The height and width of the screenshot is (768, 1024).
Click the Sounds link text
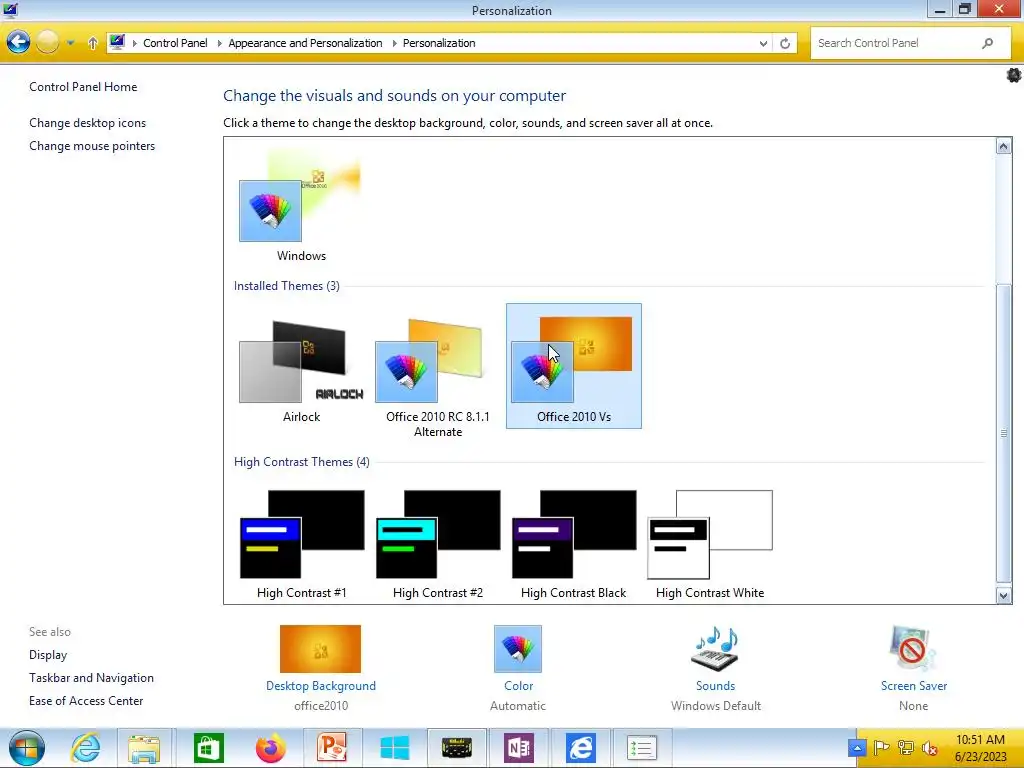(x=715, y=686)
